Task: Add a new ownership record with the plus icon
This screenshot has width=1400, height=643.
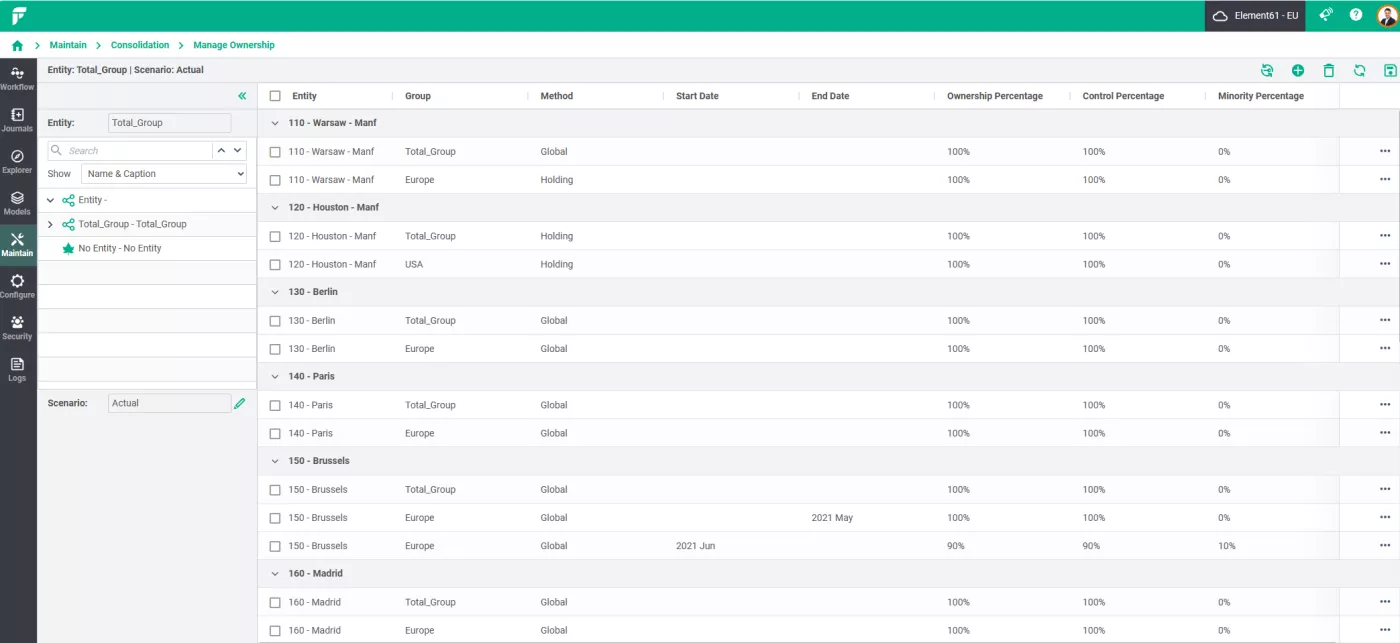Action: click(x=1298, y=70)
